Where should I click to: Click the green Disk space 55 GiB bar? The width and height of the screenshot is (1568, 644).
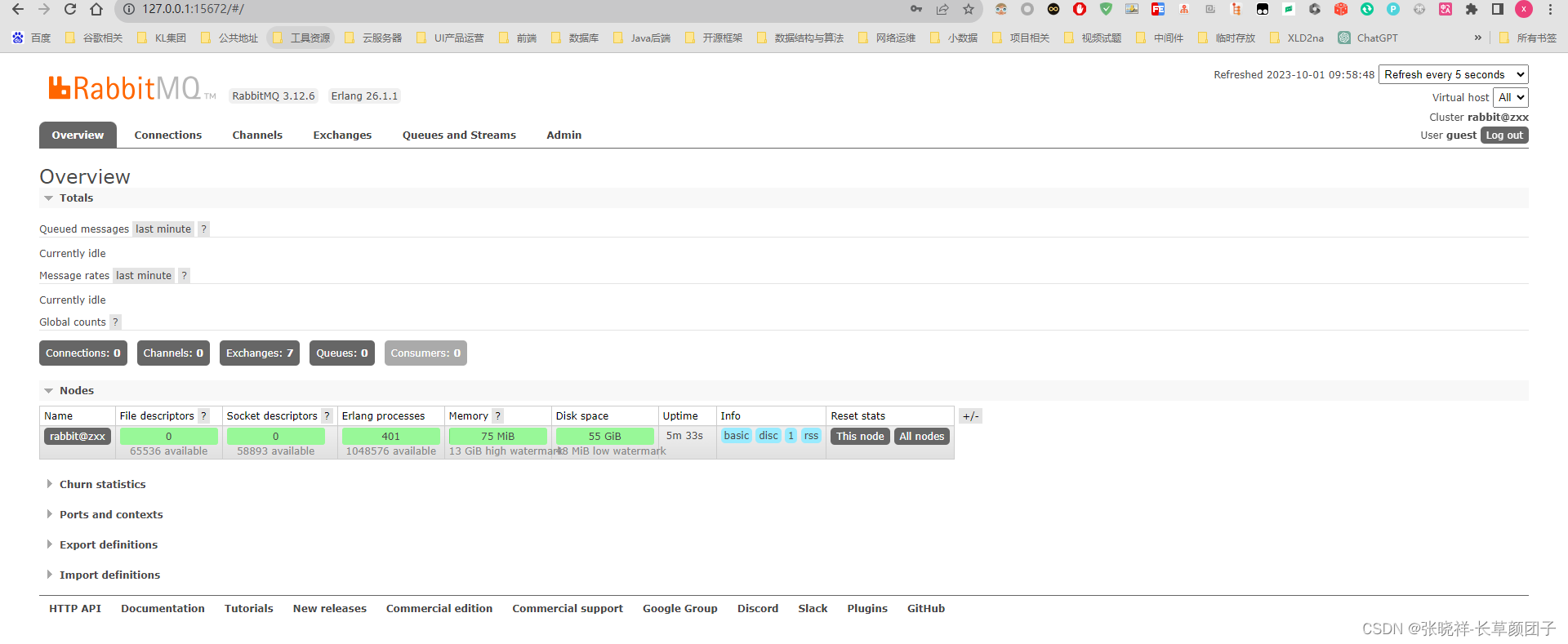605,437
